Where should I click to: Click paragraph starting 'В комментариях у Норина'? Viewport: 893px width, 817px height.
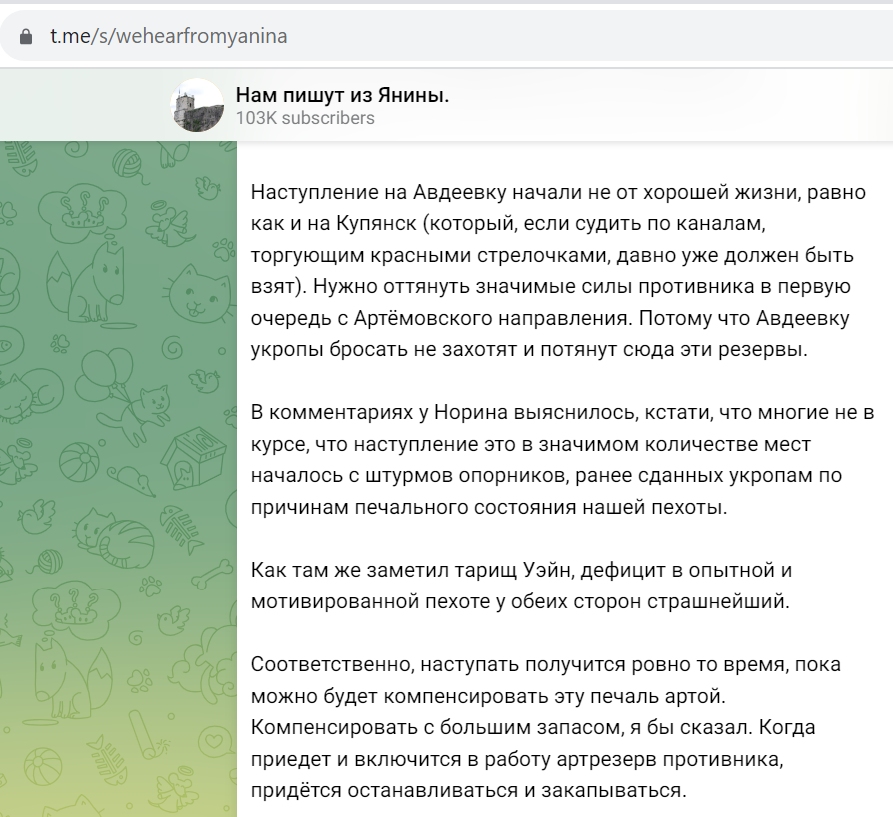[562, 459]
